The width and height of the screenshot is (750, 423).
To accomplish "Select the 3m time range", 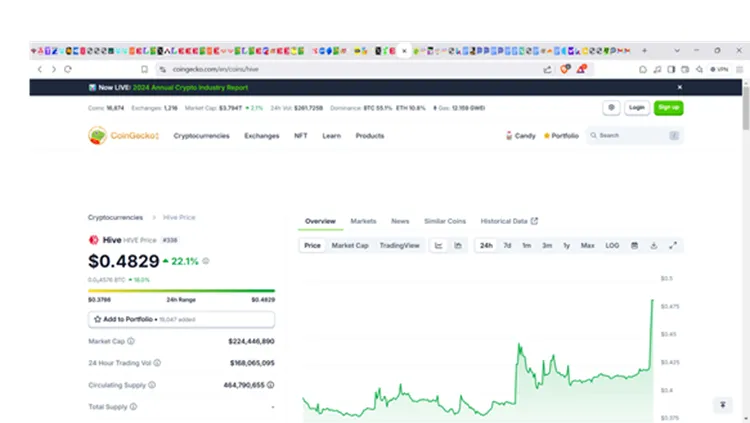I will click(x=547, y=245).
